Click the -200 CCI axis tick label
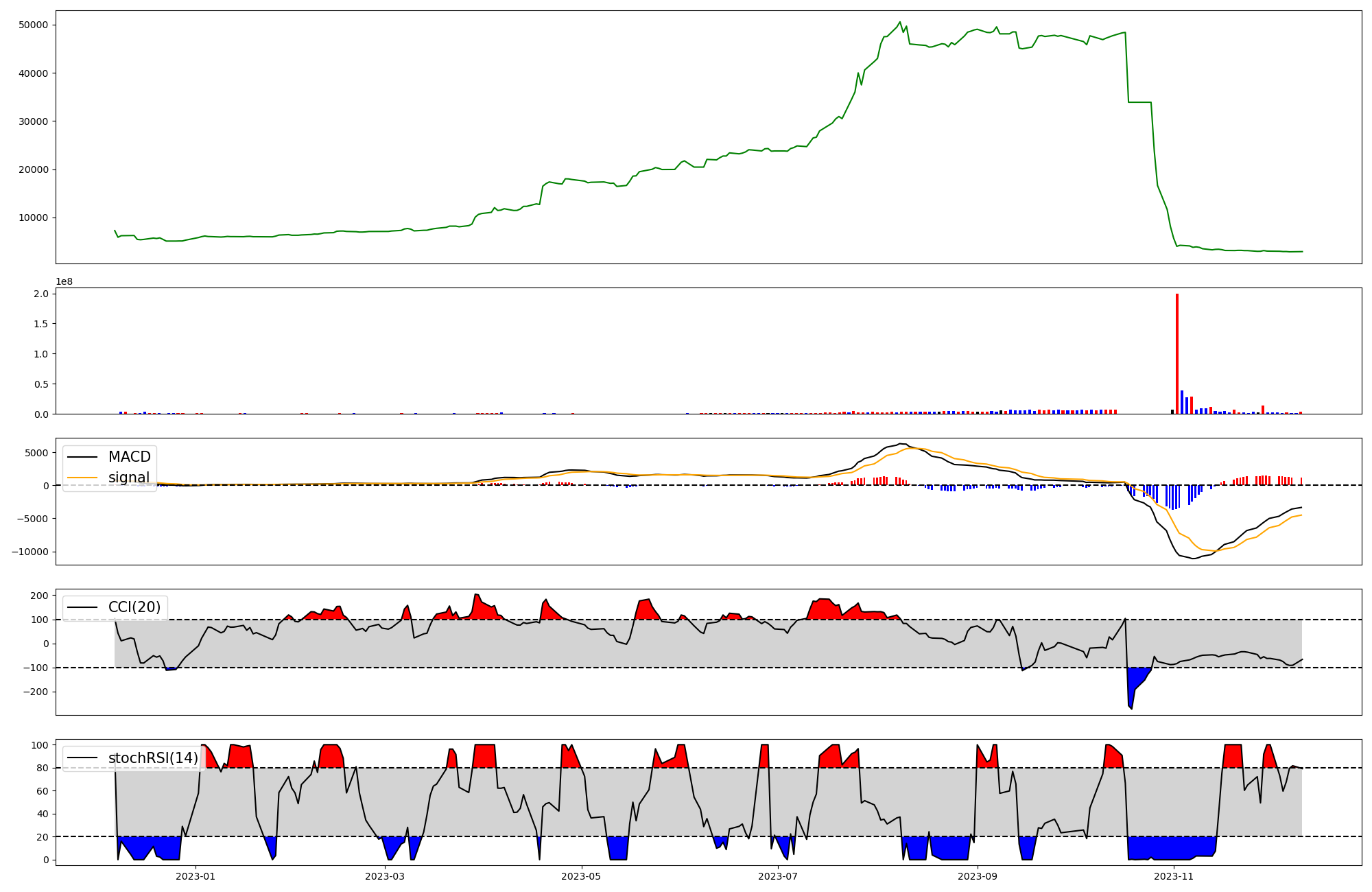 (x=35, y=692)
